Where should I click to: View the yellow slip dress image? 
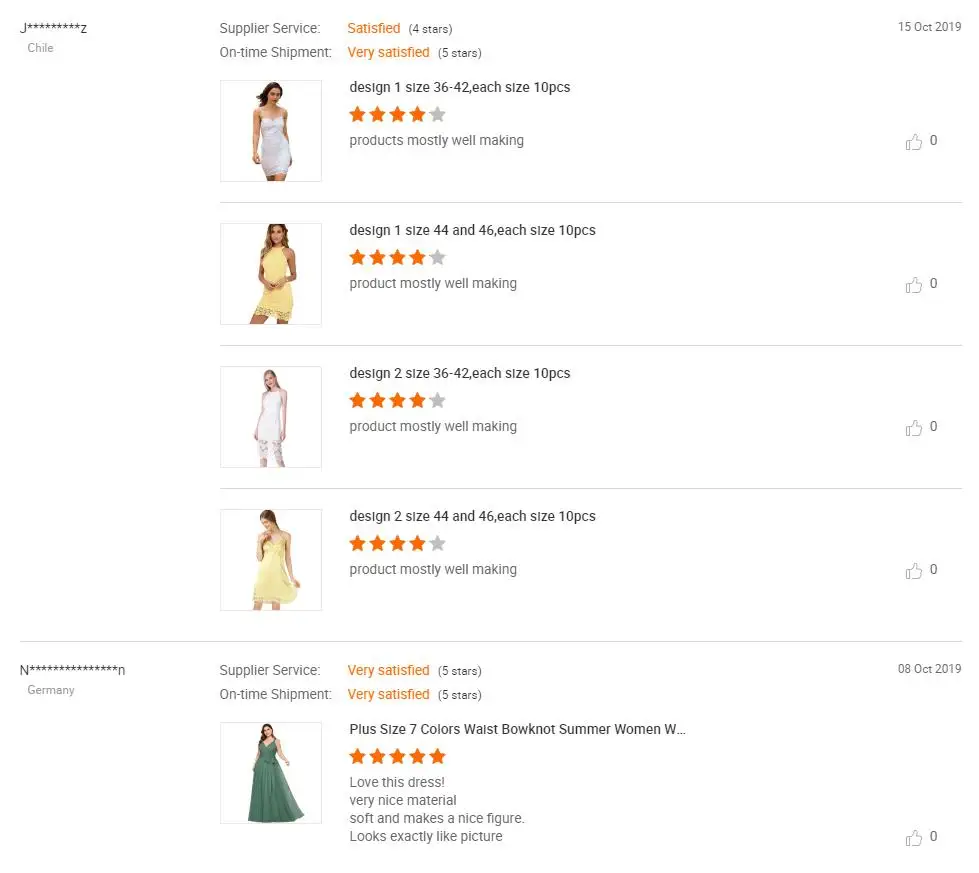click(x=271, y=560)
